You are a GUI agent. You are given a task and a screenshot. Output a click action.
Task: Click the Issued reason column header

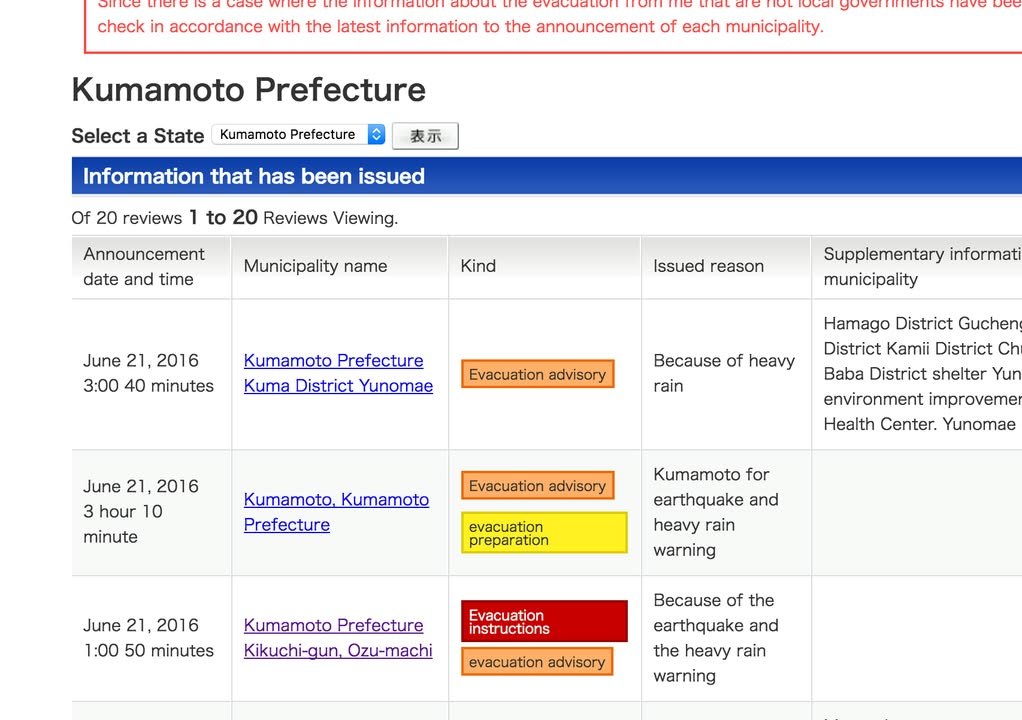click(708, 266)
